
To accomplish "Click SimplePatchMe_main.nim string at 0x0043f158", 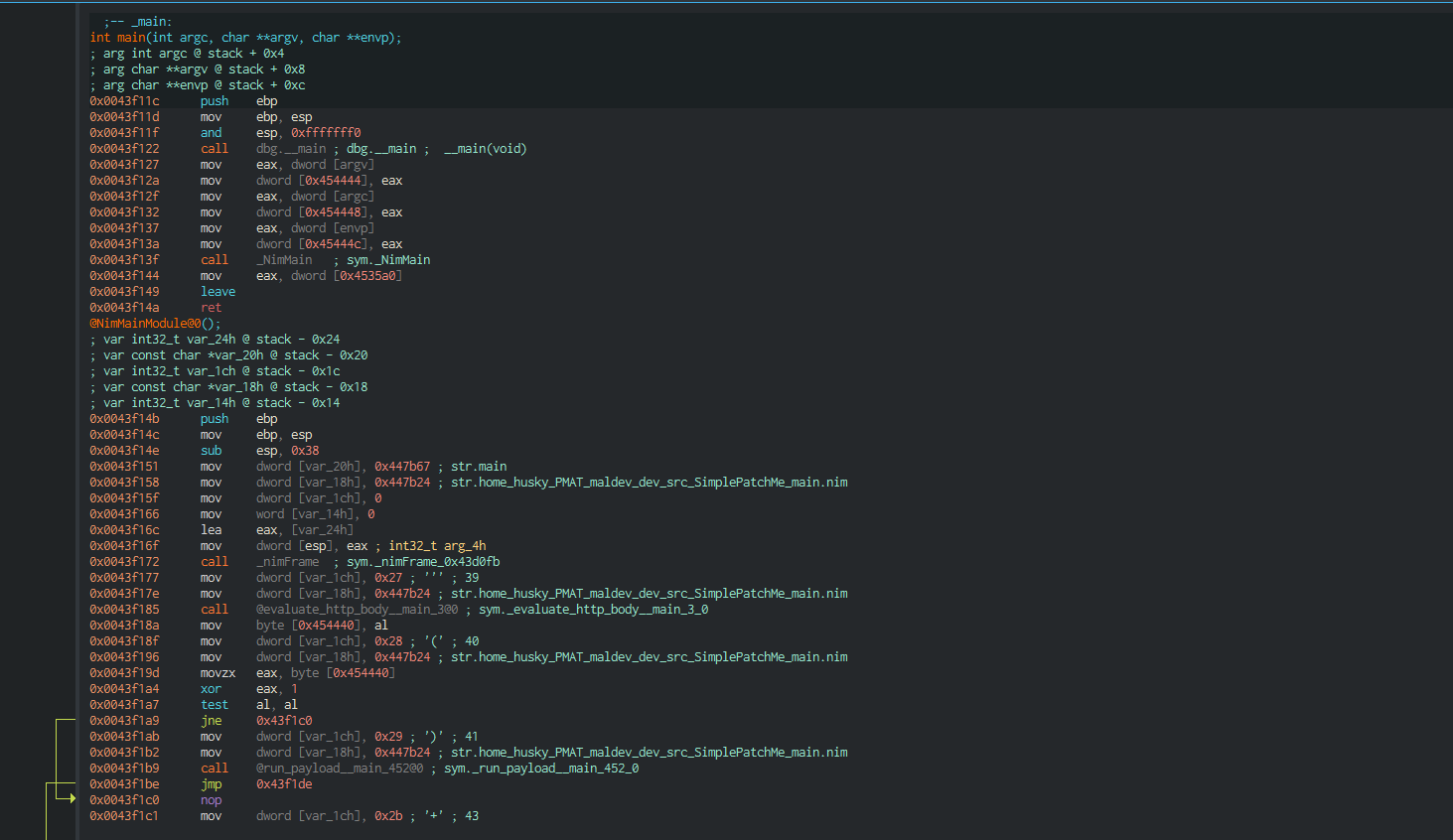I will [650, 483].
